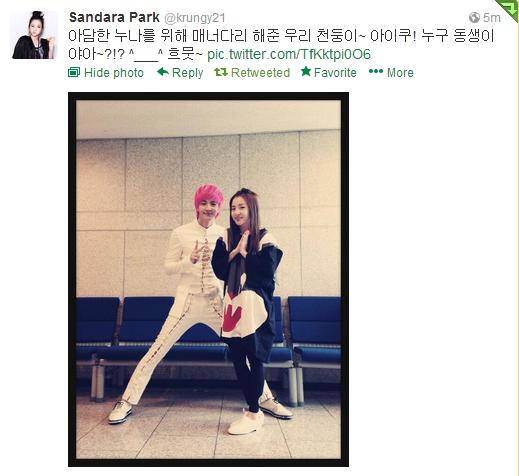Toggle Hide photo to collapse image

pyautogui.click(x=114, y=73)
